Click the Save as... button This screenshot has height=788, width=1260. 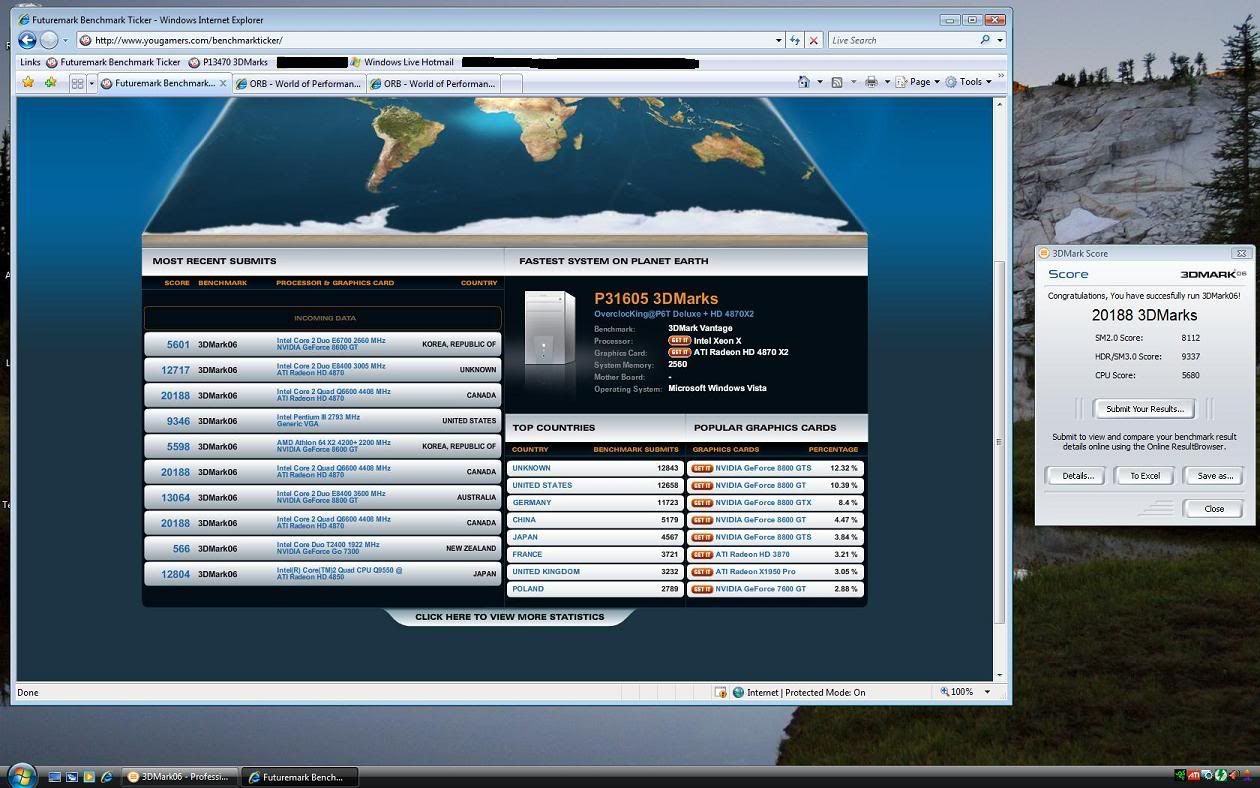[1215, 476]
